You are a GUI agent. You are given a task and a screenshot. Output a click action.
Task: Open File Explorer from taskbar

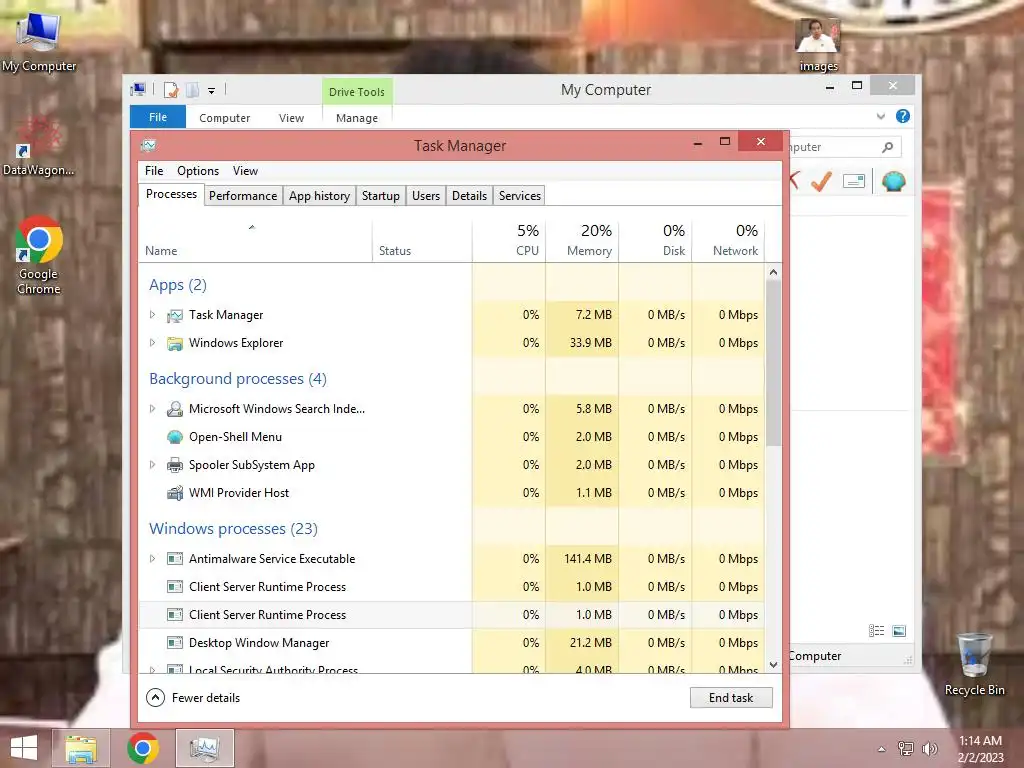80,748
